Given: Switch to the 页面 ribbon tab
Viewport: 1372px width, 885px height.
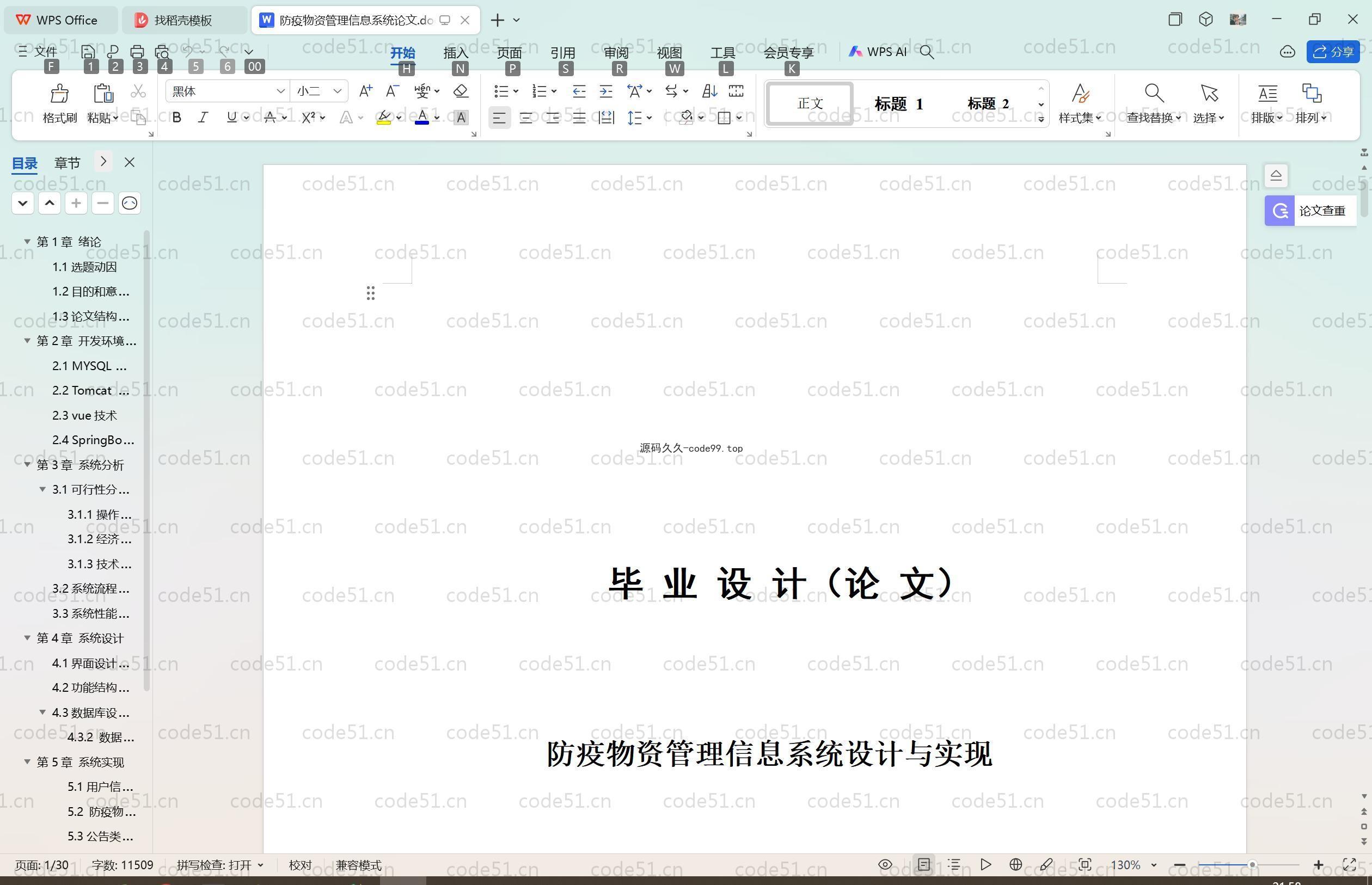Looking at the screenshot, I should (509, 52).
